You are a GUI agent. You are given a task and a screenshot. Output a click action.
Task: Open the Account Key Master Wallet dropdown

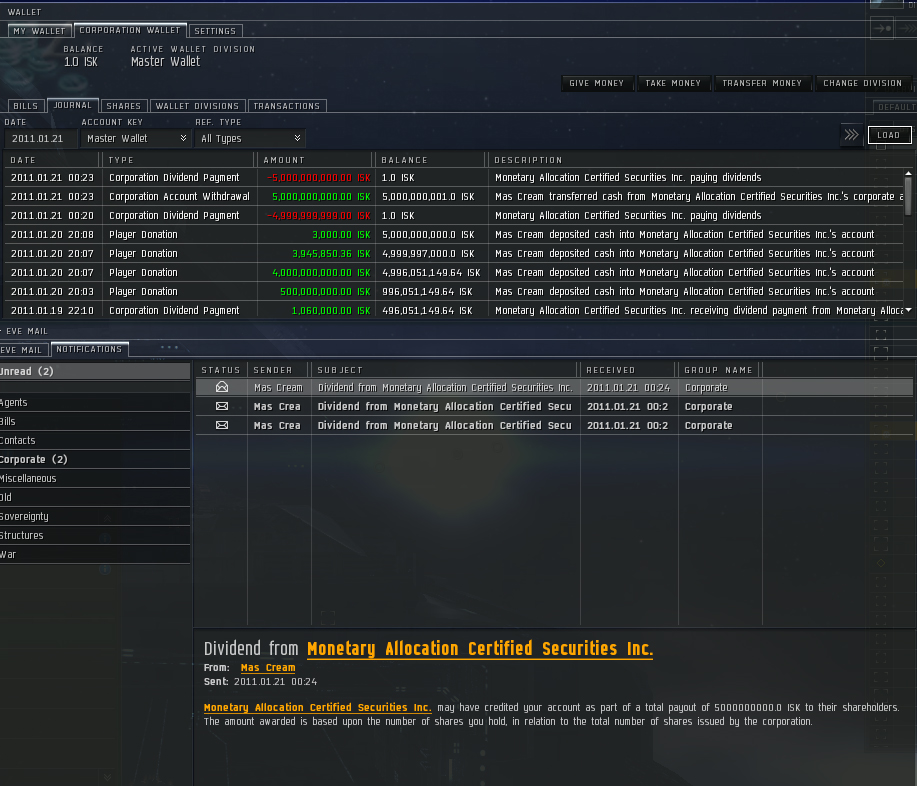click(136, 139)
